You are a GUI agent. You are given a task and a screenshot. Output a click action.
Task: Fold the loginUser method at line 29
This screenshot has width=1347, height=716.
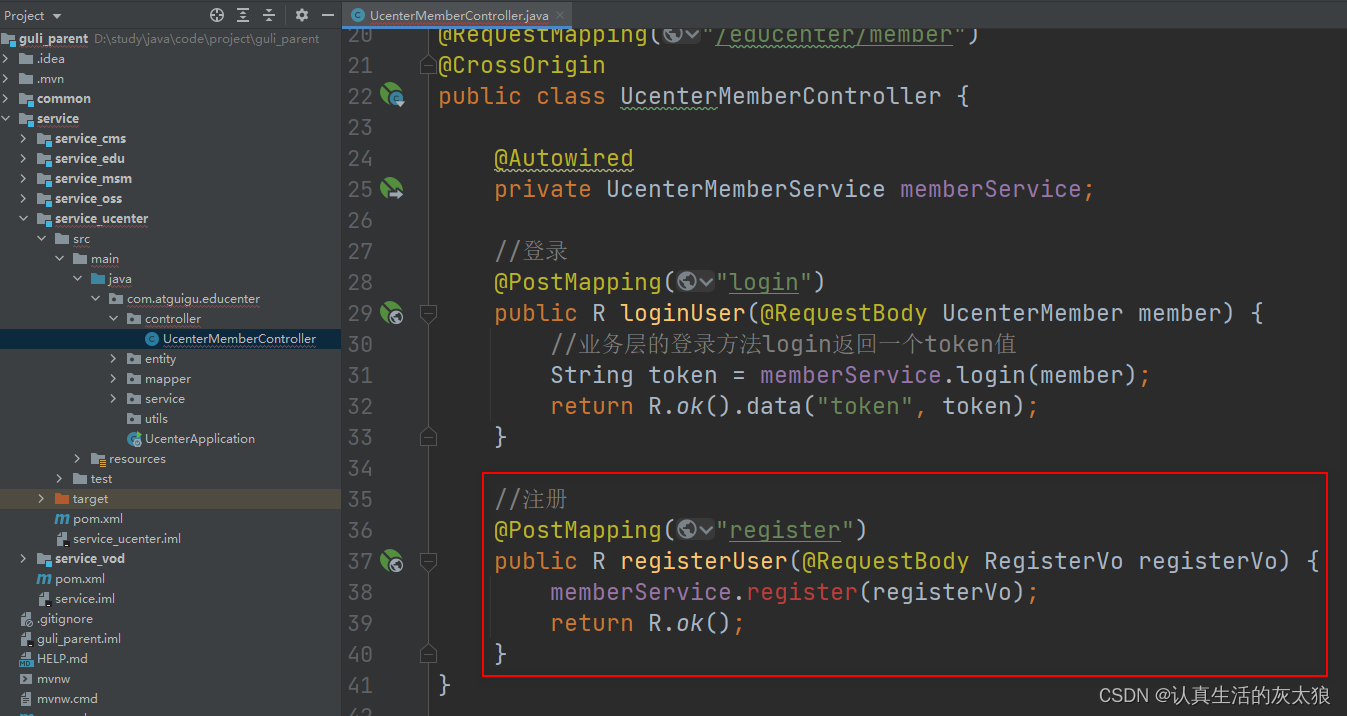(x=428, y=313)
